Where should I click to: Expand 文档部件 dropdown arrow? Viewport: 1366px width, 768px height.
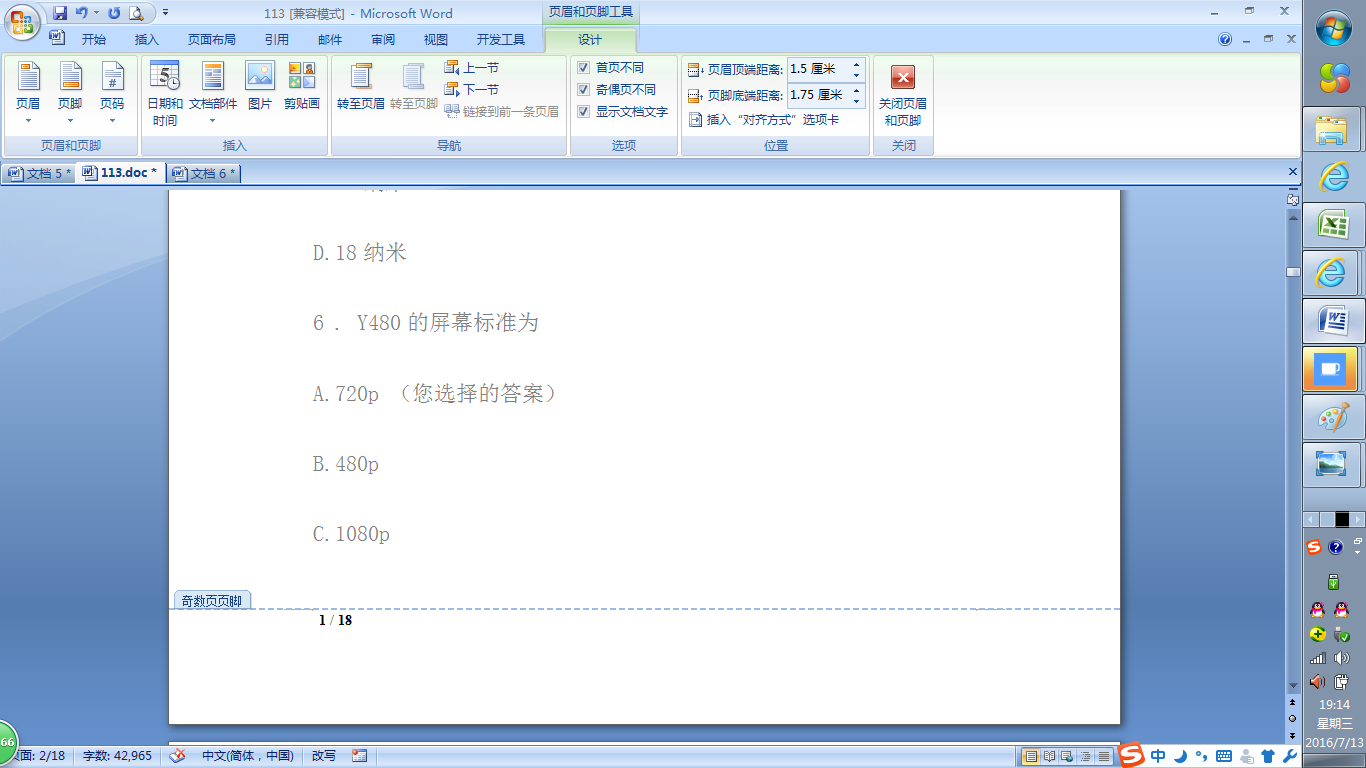(x=213, y=121)
